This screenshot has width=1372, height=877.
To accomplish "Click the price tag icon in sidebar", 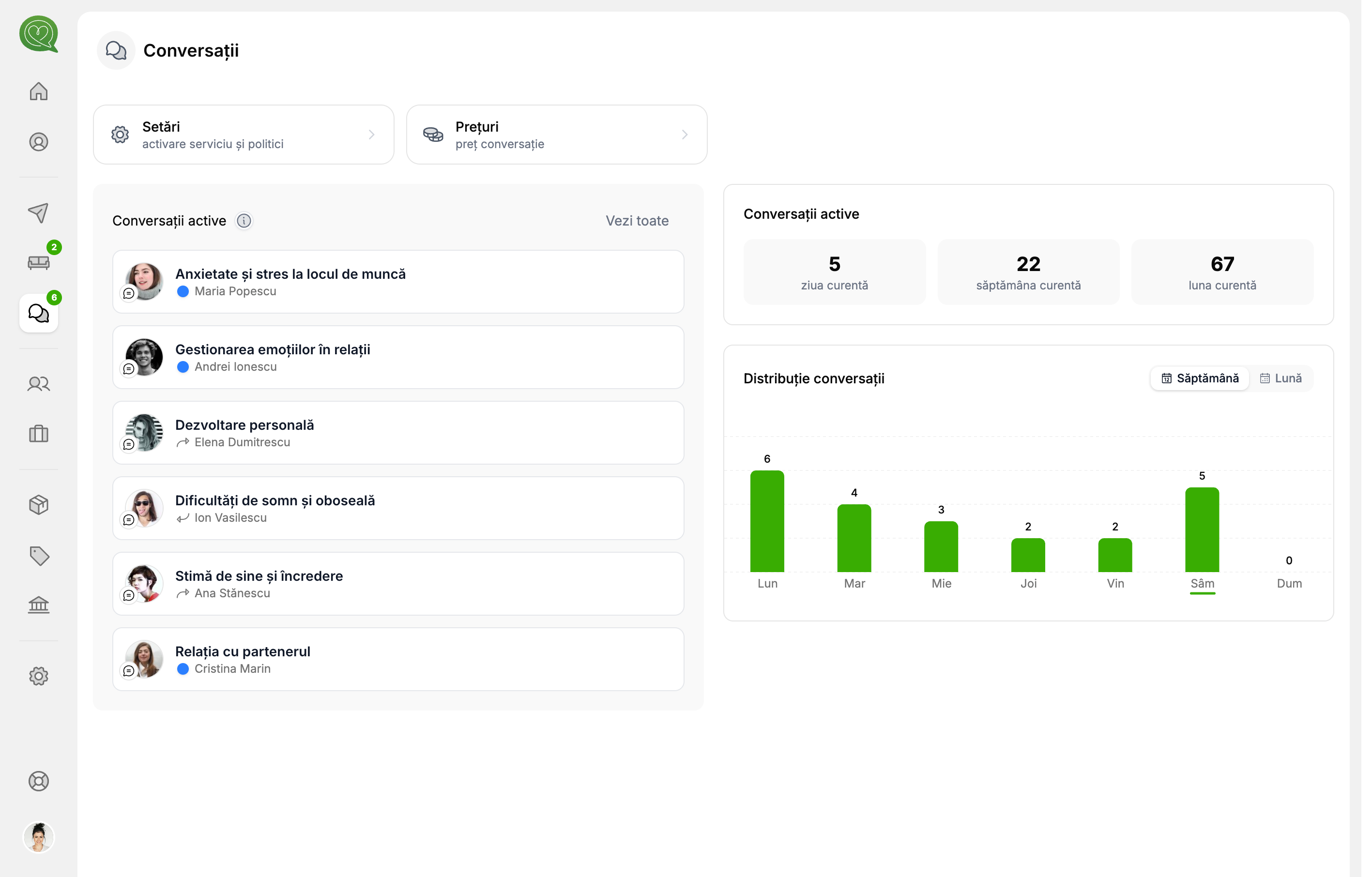I will [x=39, y=555].
